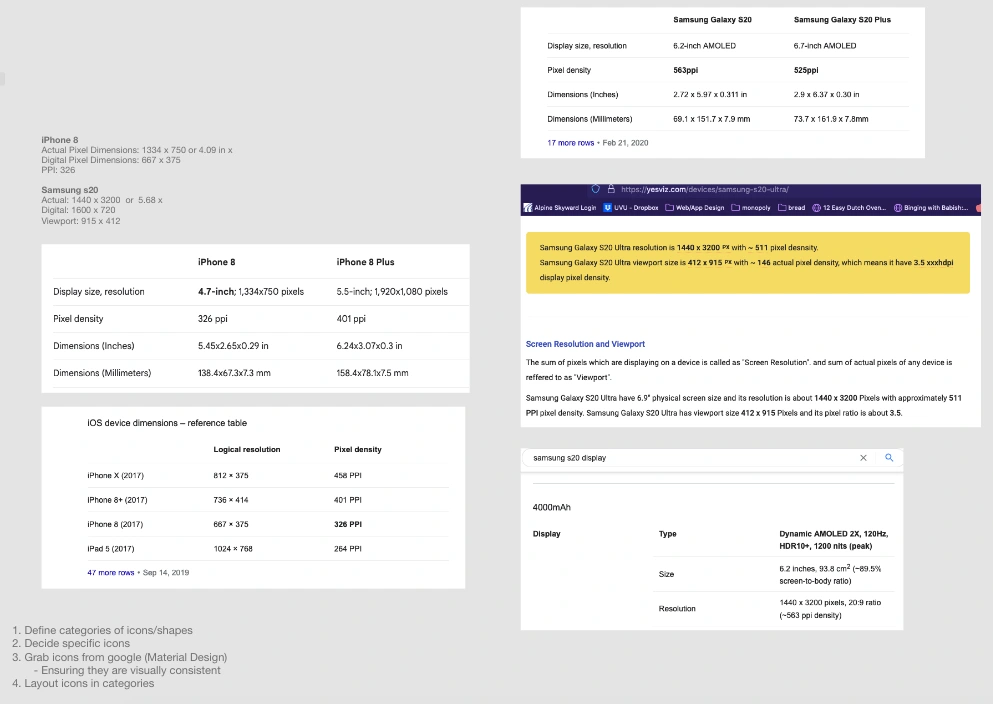Open the UVU - Dropbox bookmark

click(x=631, y=208)
